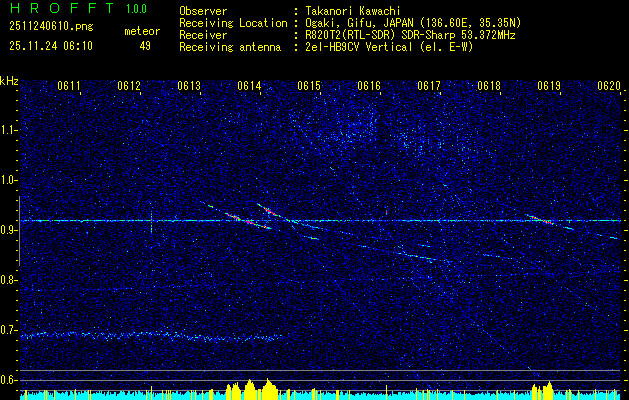Click the 1.1 kHz frequency label
This screenshot has width=629, height=400.
[9, 130]
